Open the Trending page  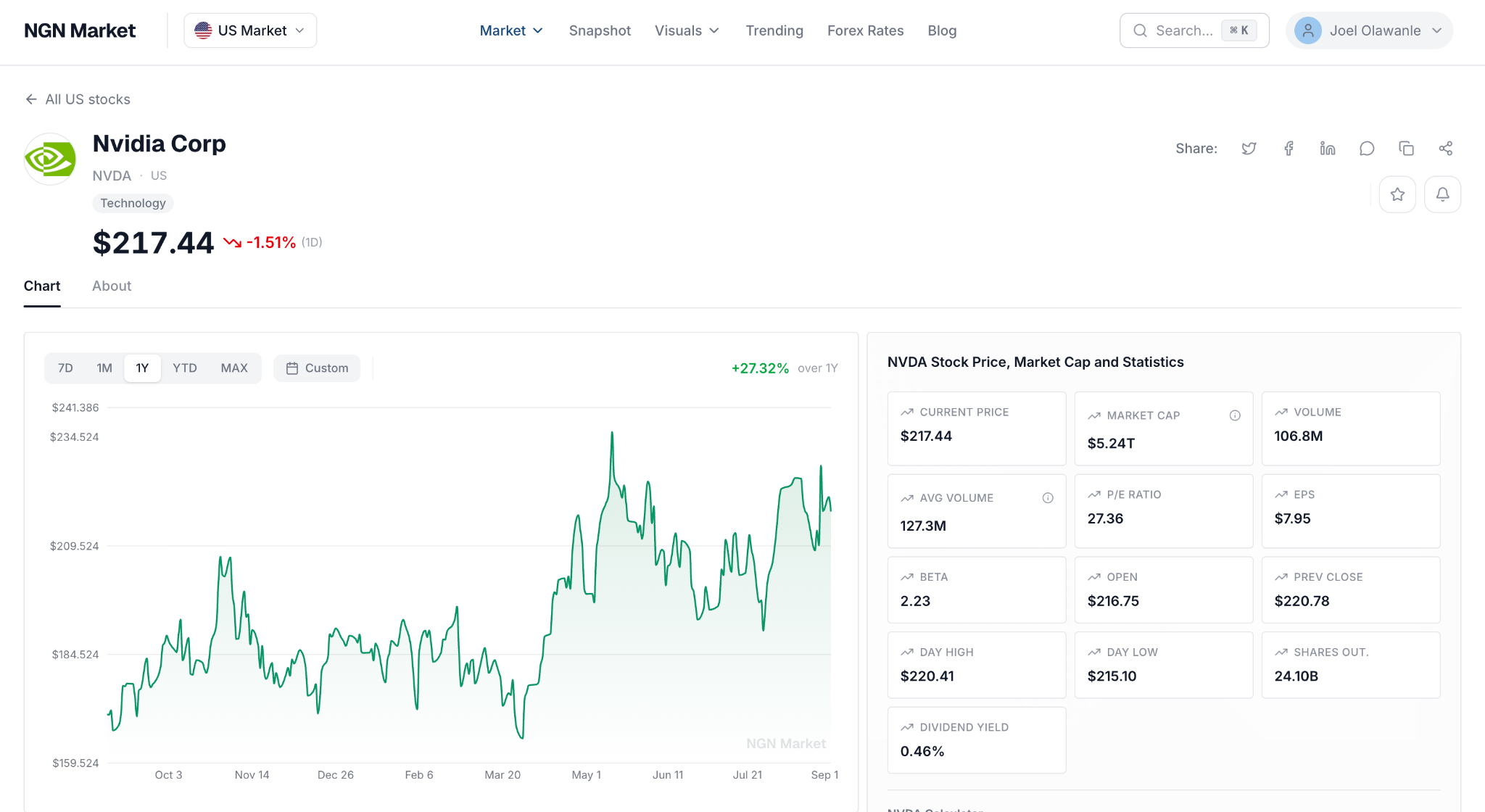click(774, 30)
